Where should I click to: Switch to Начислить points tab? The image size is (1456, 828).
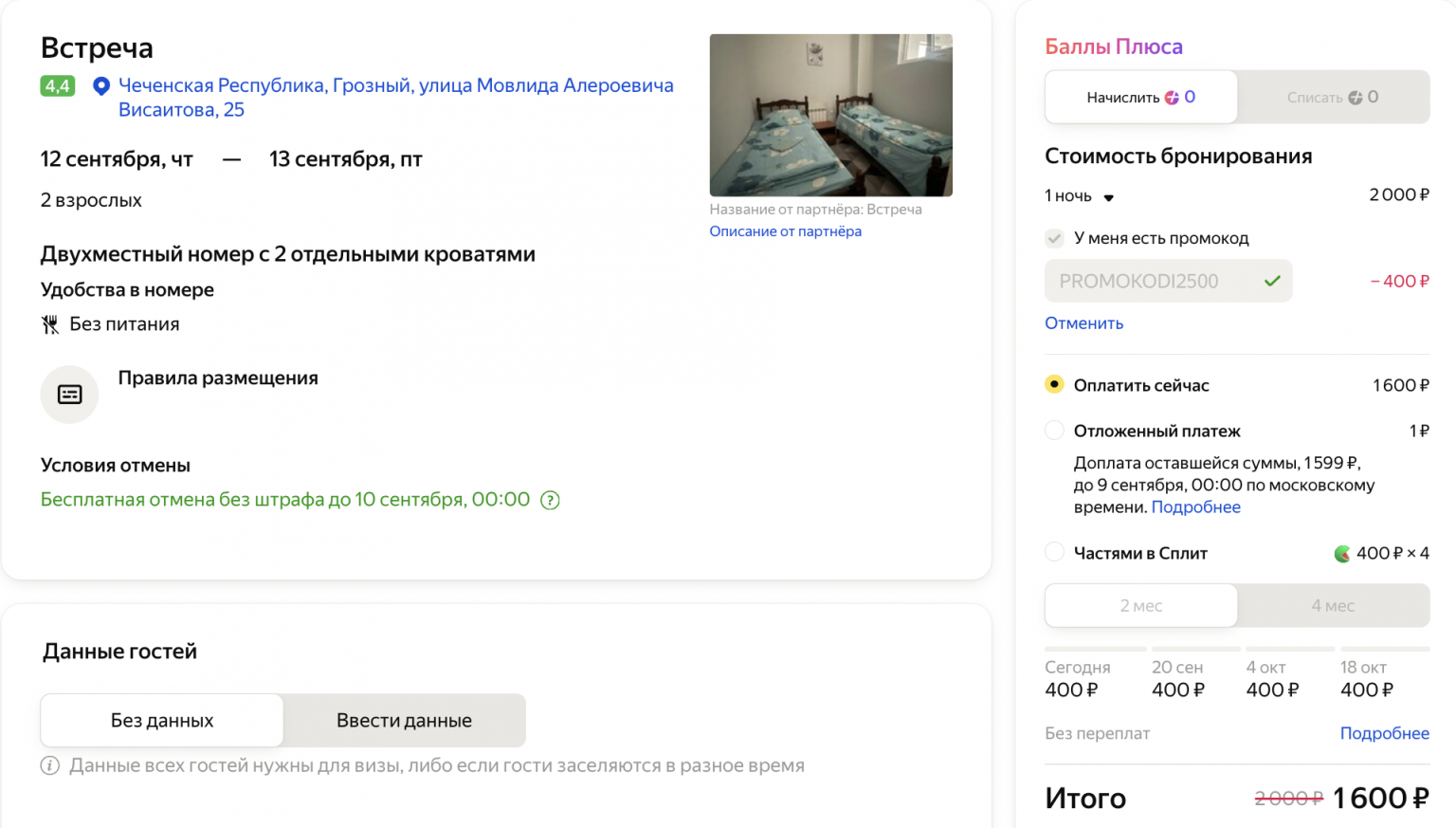coord(1141,97)
